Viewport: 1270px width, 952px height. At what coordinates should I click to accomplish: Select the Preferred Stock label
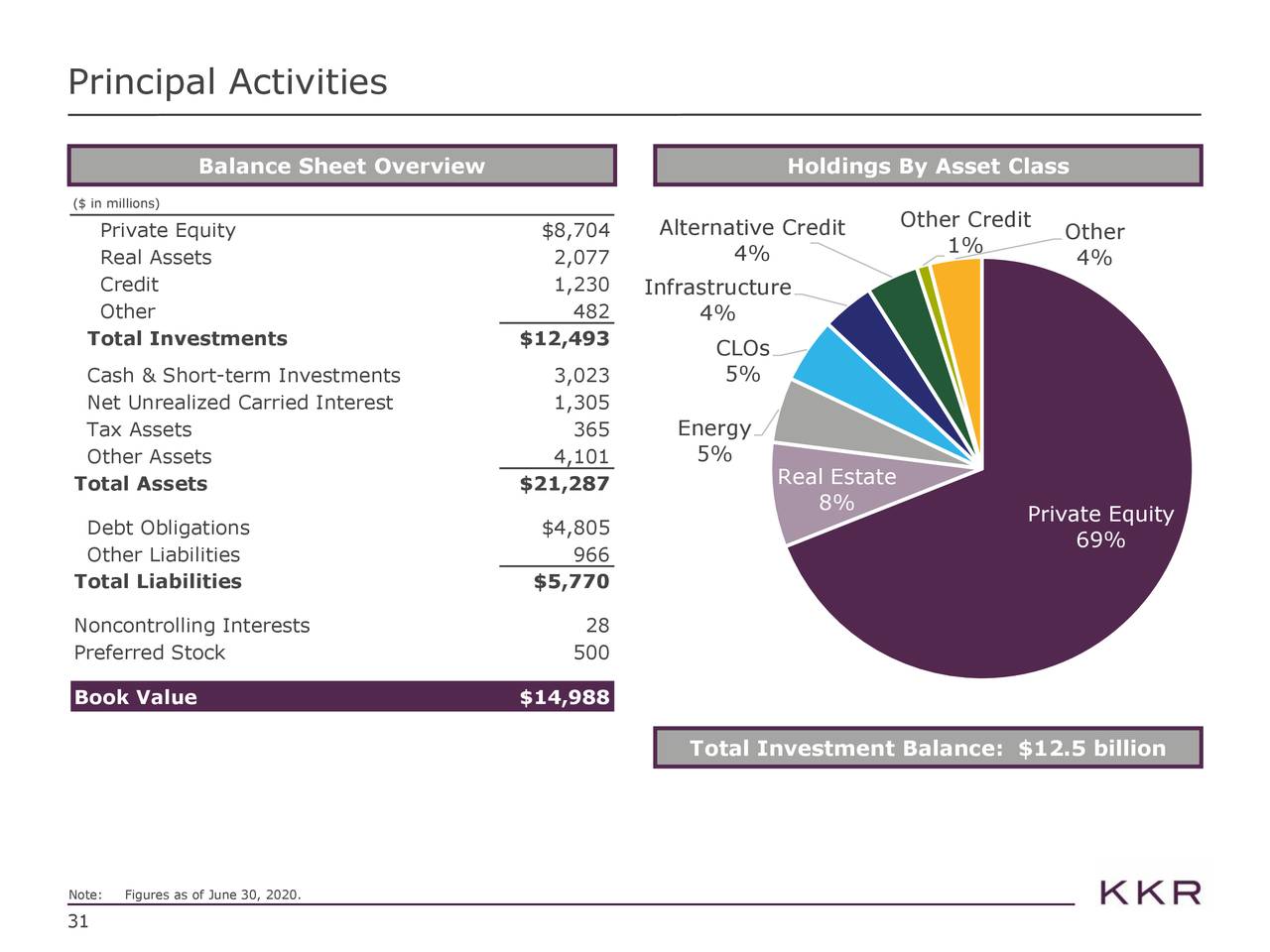[x=149, y=653]
